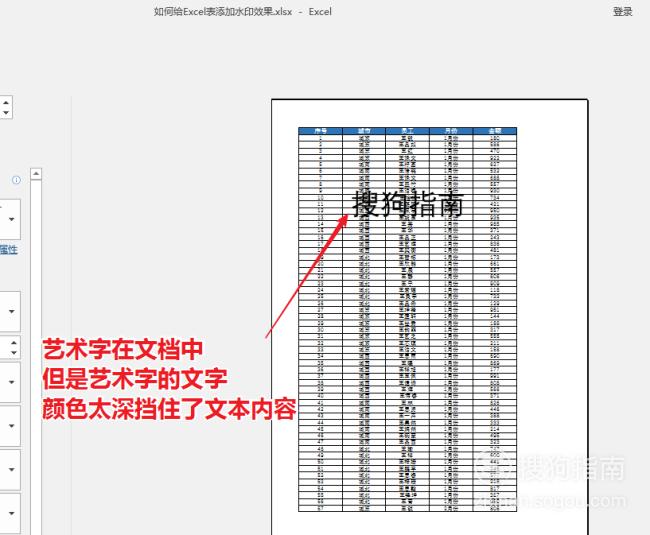
Task: Click the 金额 header cell in the print preview
Action: click(495, 131)
